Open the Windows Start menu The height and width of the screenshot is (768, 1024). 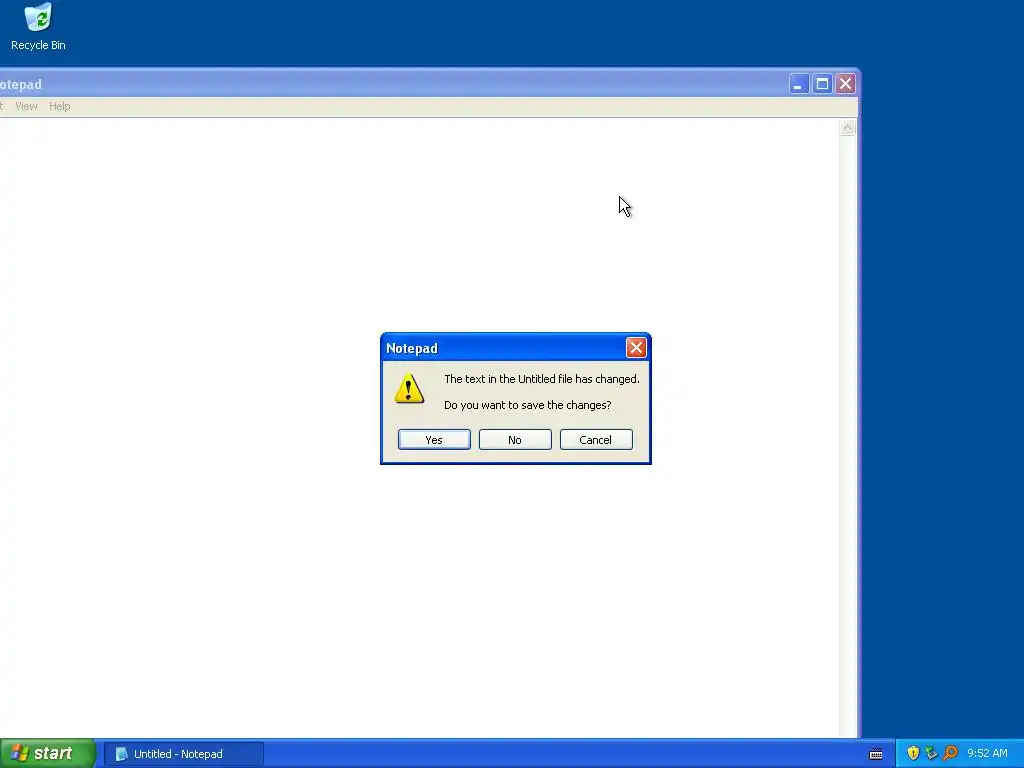(x=47, y=754)
